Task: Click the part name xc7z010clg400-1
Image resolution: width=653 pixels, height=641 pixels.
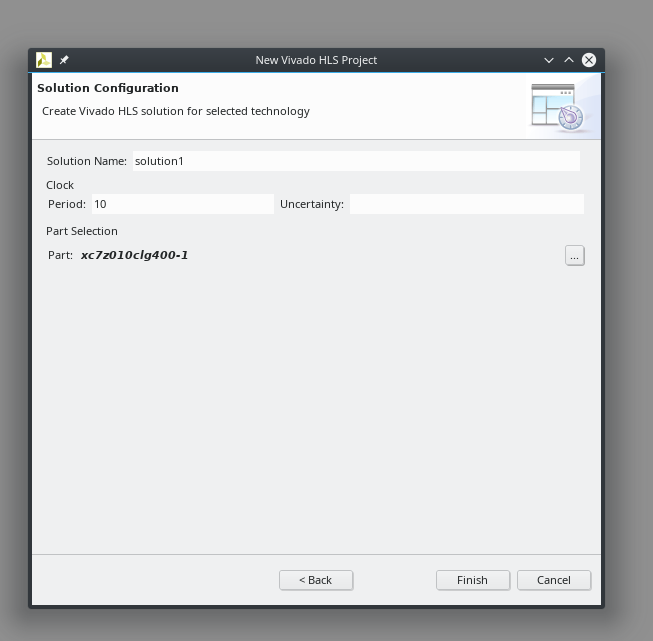Action: 135,255
